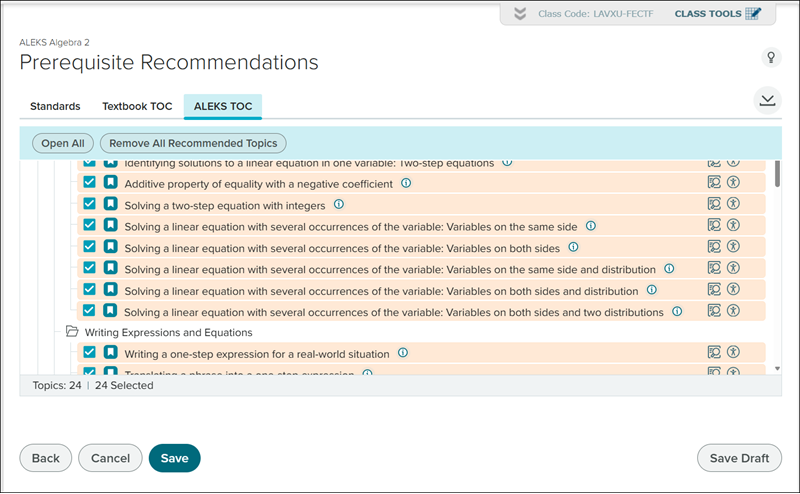Image resolution: width=800 pixels, height=494 pixels.
Task: Click Remove All Recommended Topics button
Action: 193,143
